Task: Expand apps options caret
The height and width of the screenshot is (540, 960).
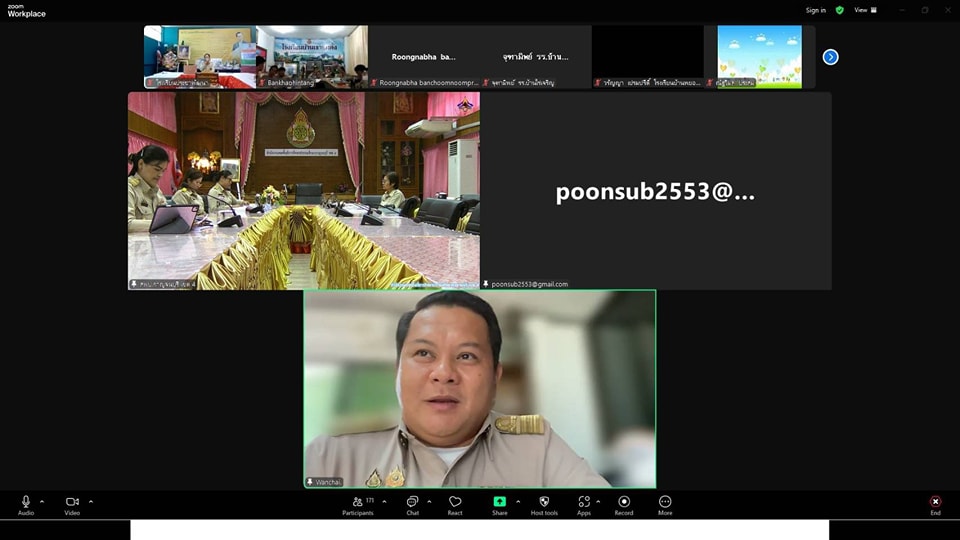Action: tap(598, 501)
